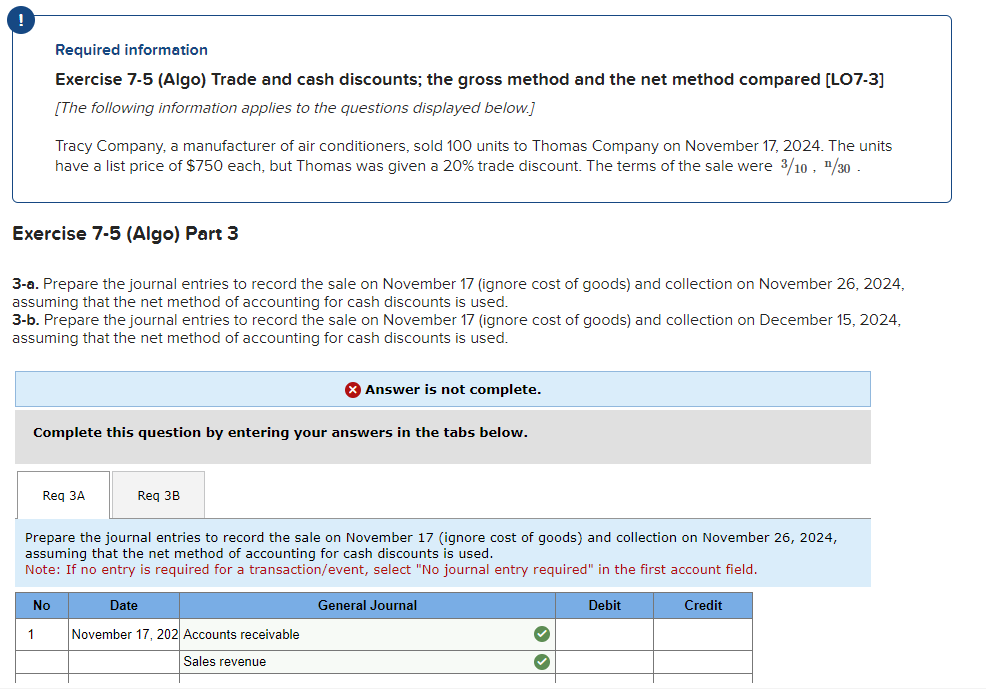Click debit field for Sales revenue row

[604, 662]
